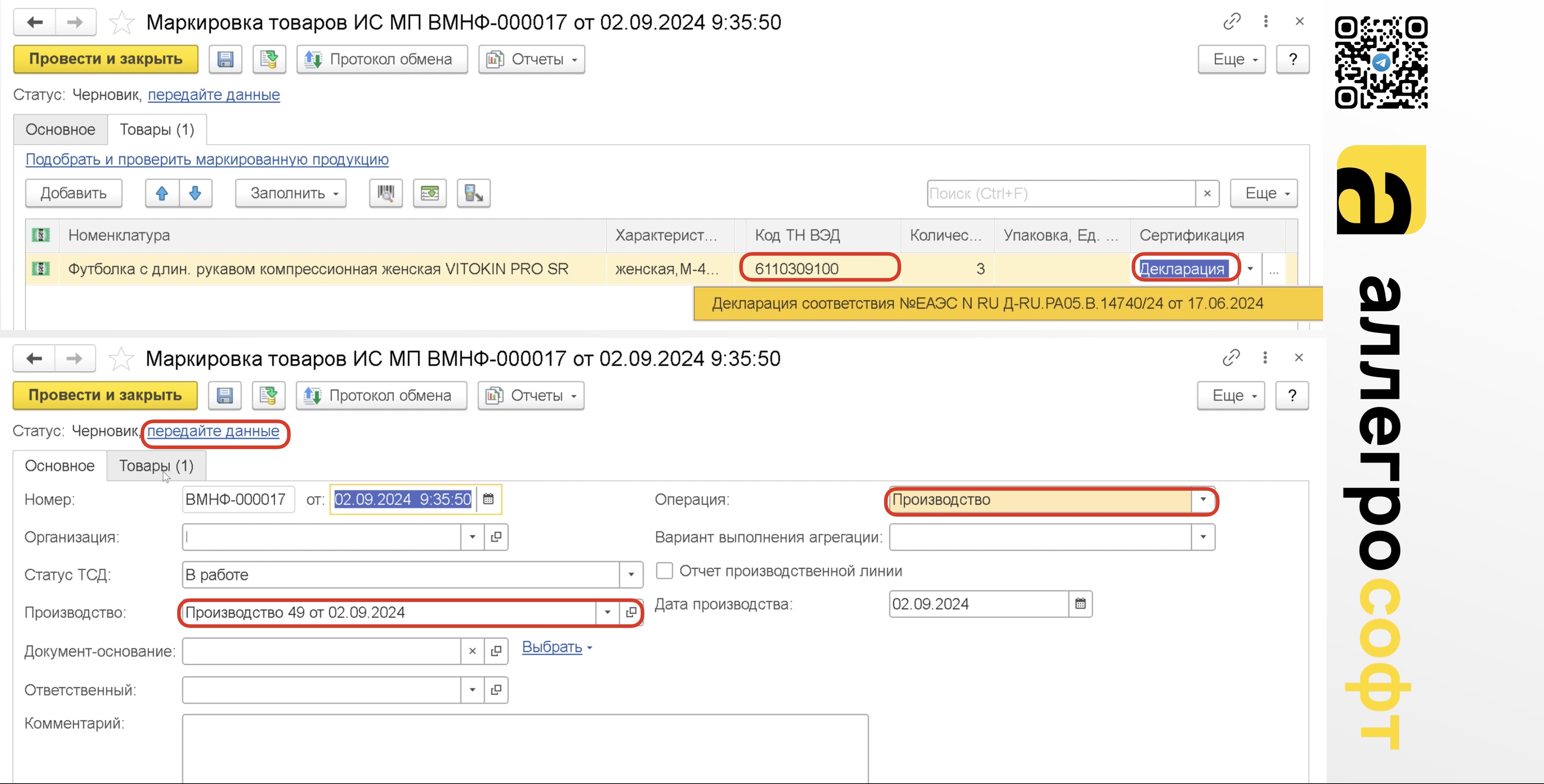
Task: Open three-dot menu in lower window header
Action: [x=1265, y=358]
